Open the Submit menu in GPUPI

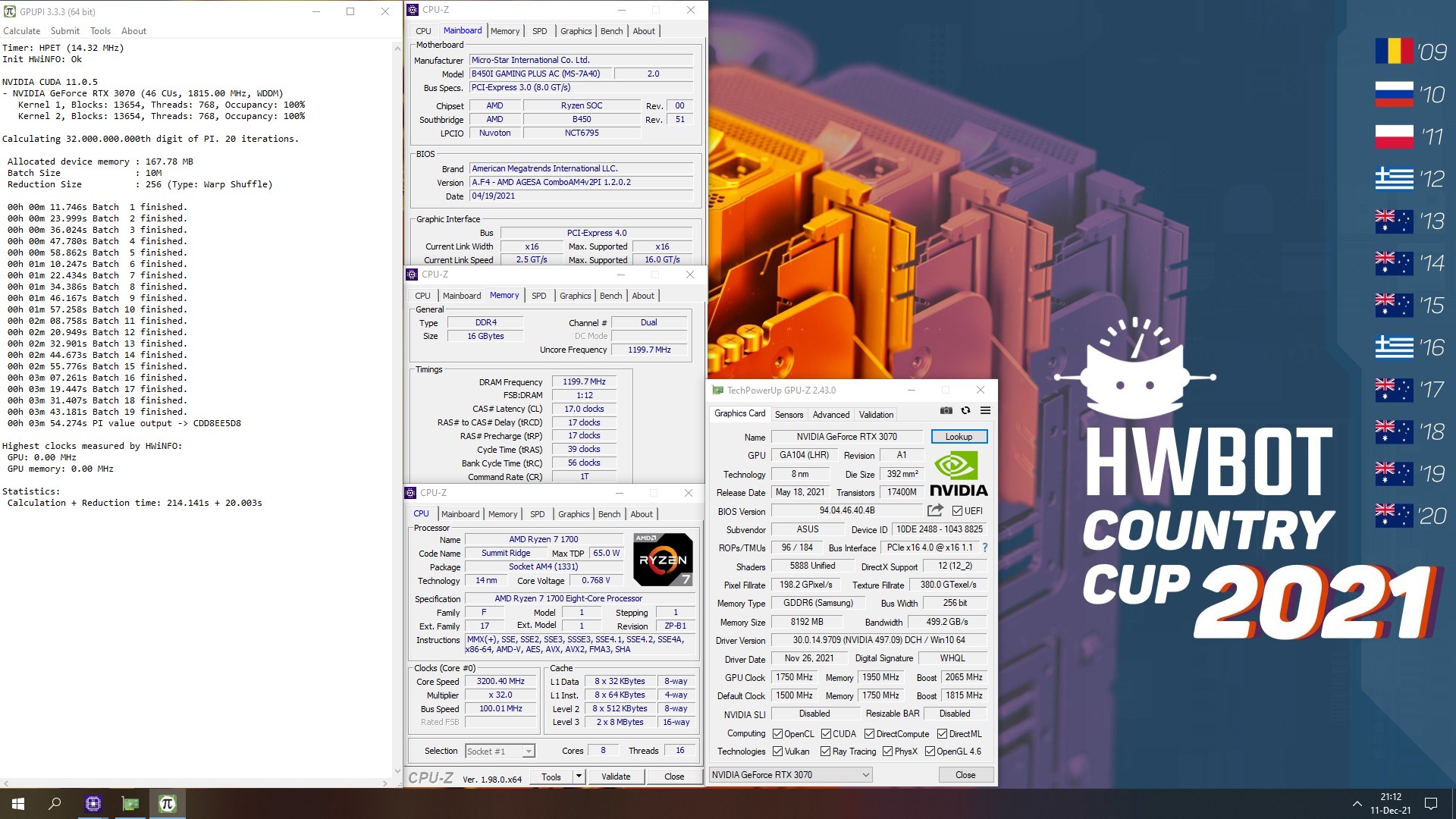(x=65, y=31)
